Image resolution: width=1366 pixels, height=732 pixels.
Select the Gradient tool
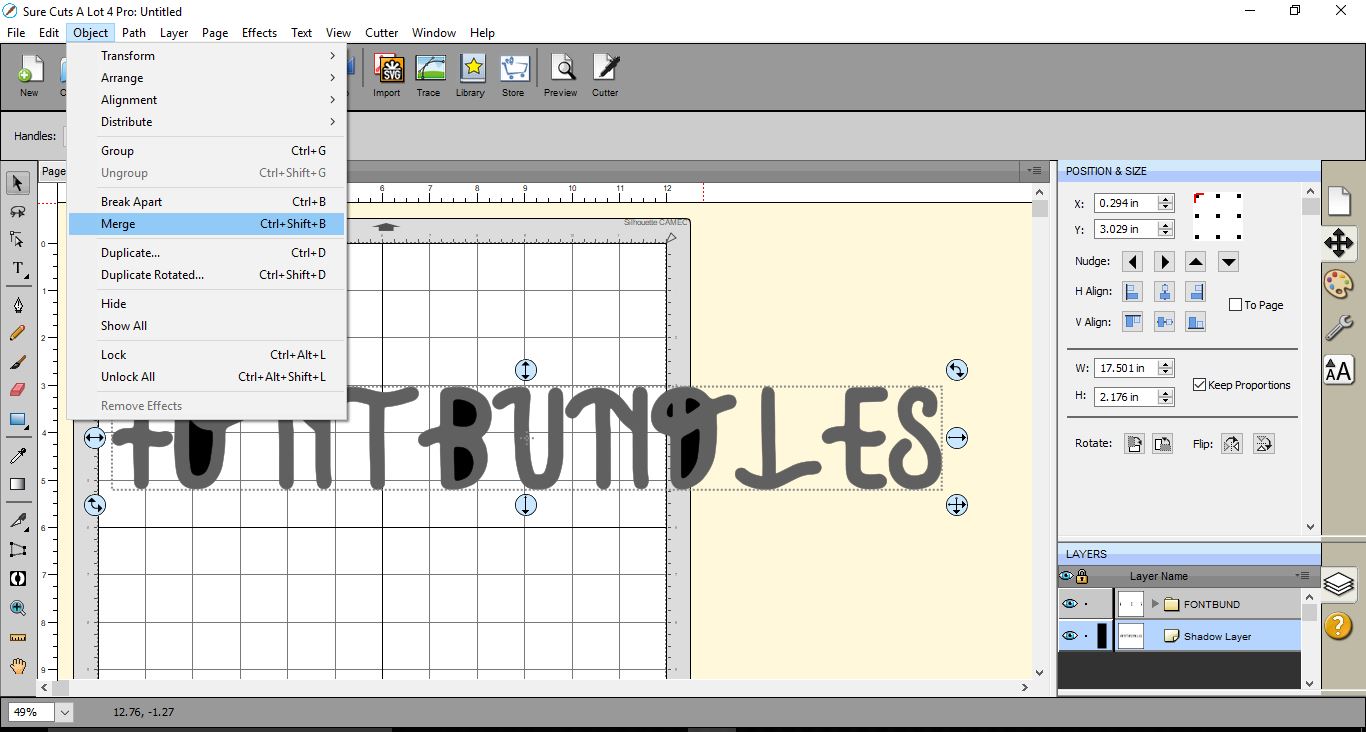(x=18, y=484)
